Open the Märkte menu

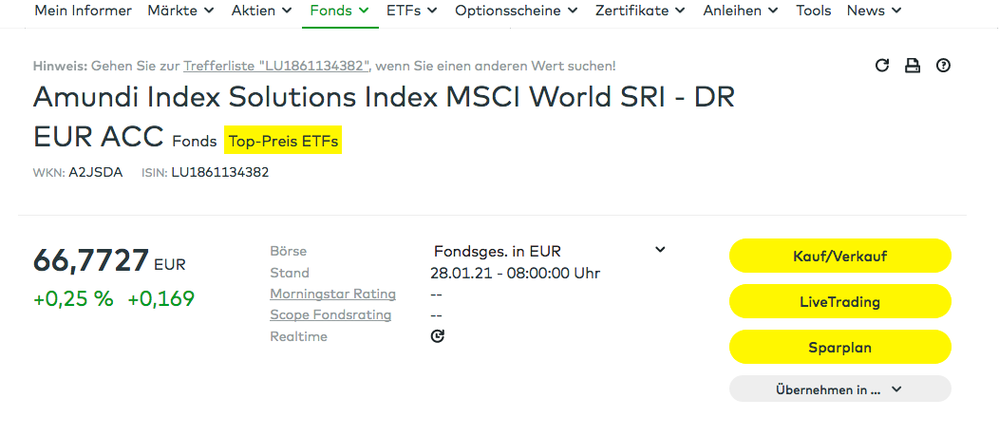tap(180, 11)
